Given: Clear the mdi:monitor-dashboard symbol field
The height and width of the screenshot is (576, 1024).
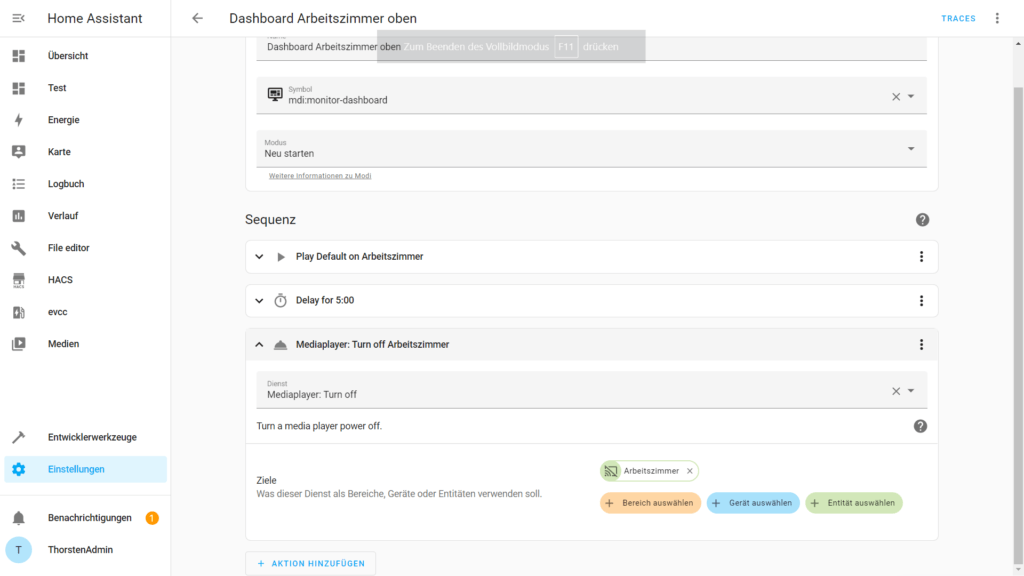Looking at the screenshot, I should pyautogui.click(x=896, y=97).
